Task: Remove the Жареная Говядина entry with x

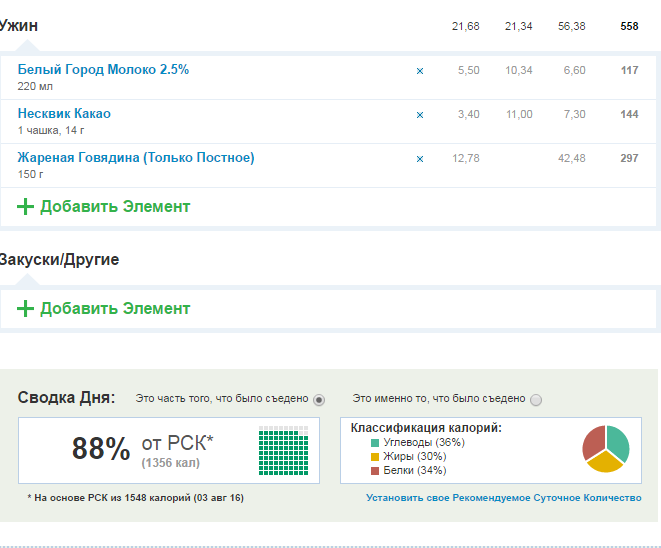Action: click(x=420, y=159)
